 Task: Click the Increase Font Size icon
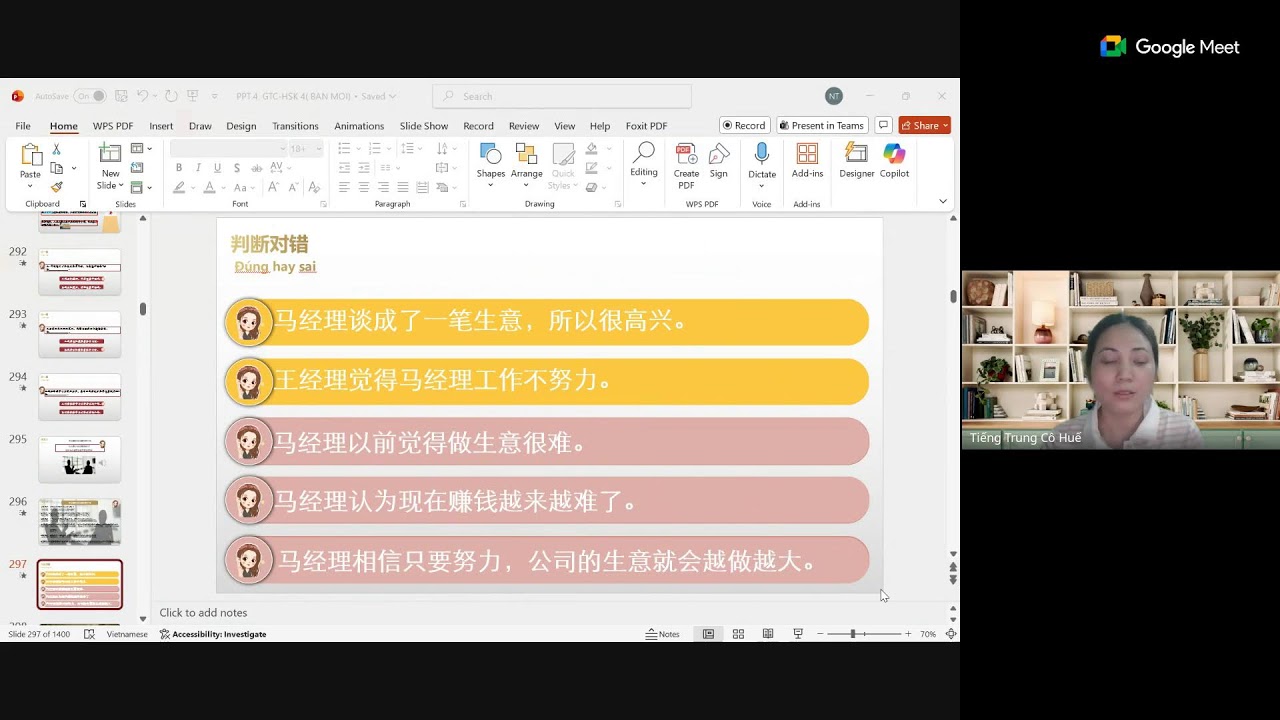pos(275,187)
